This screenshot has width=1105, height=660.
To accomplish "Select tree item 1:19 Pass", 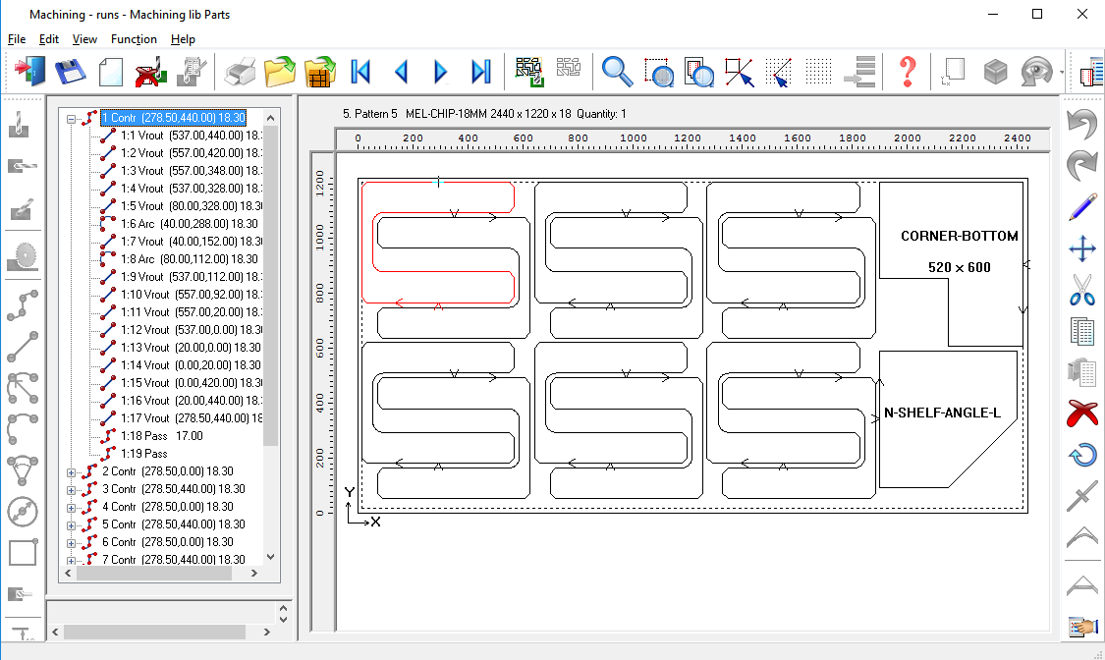I will [144, 454].
